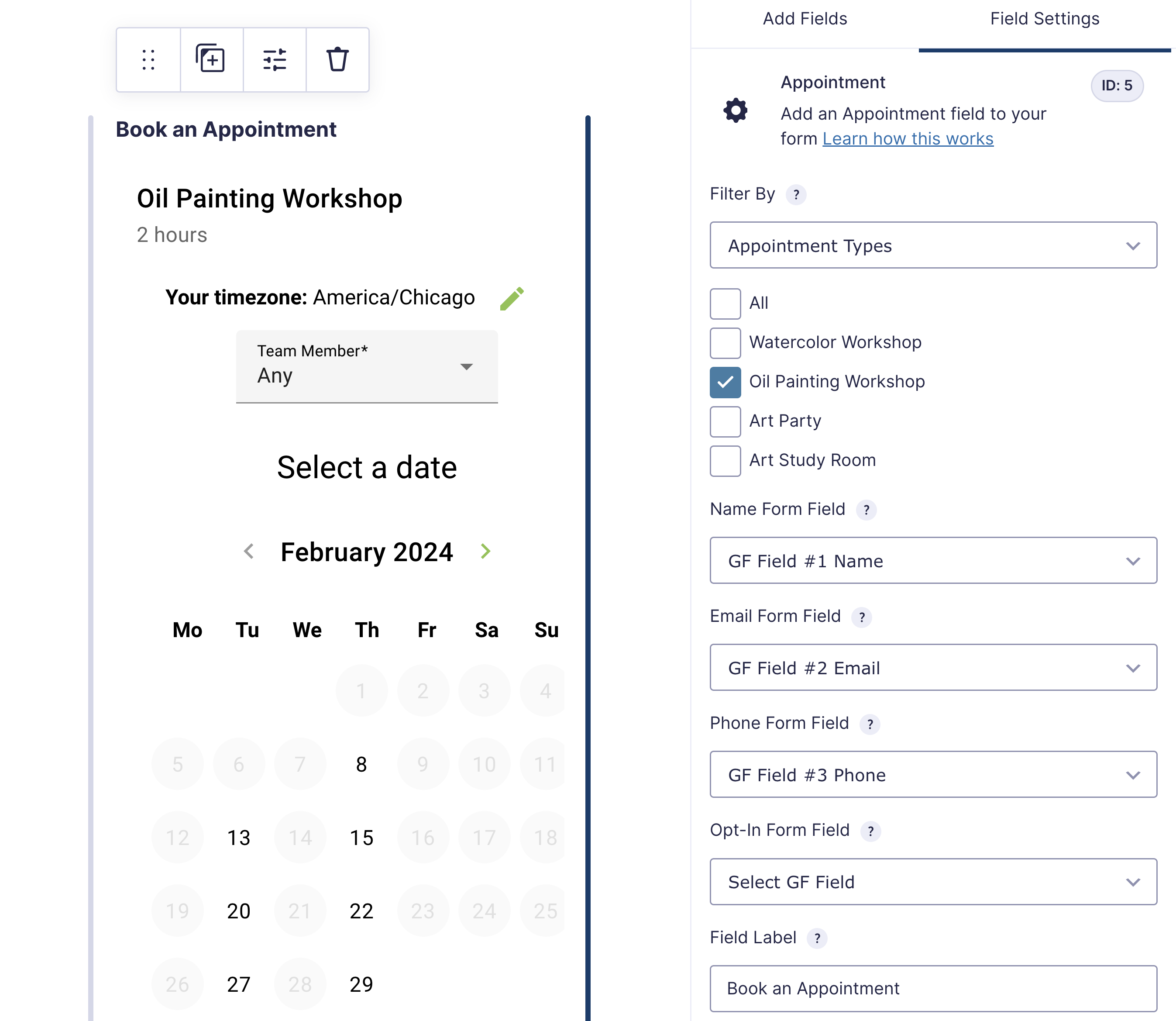Select February 8 on the calendar
Image resolution: width=1176 pixels, height=1021 pixels.
361,764
